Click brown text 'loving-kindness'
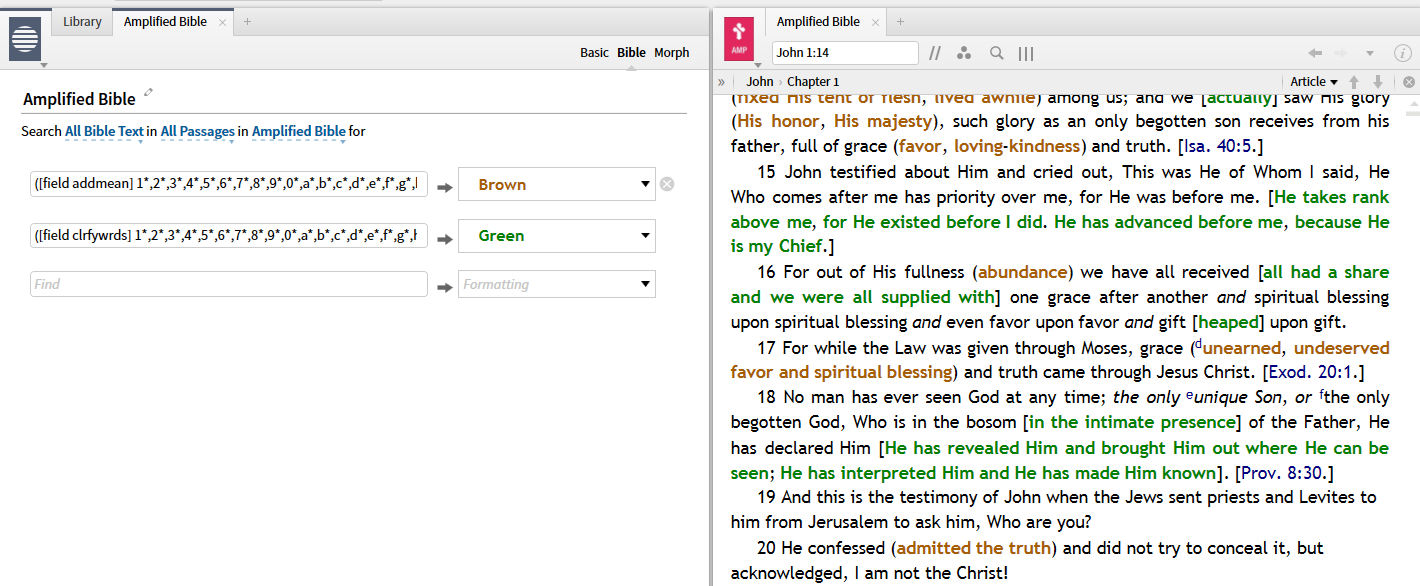 tap(1017, 146)
